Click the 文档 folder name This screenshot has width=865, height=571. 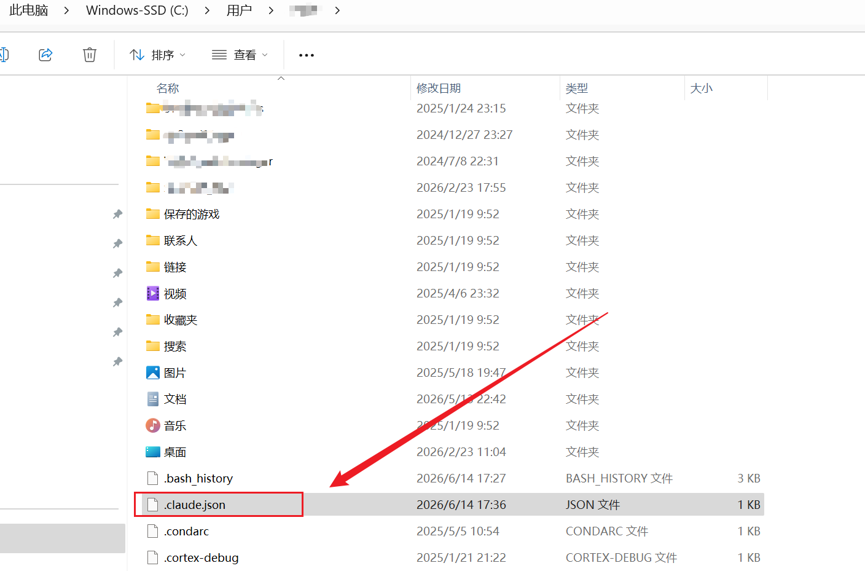175,399
